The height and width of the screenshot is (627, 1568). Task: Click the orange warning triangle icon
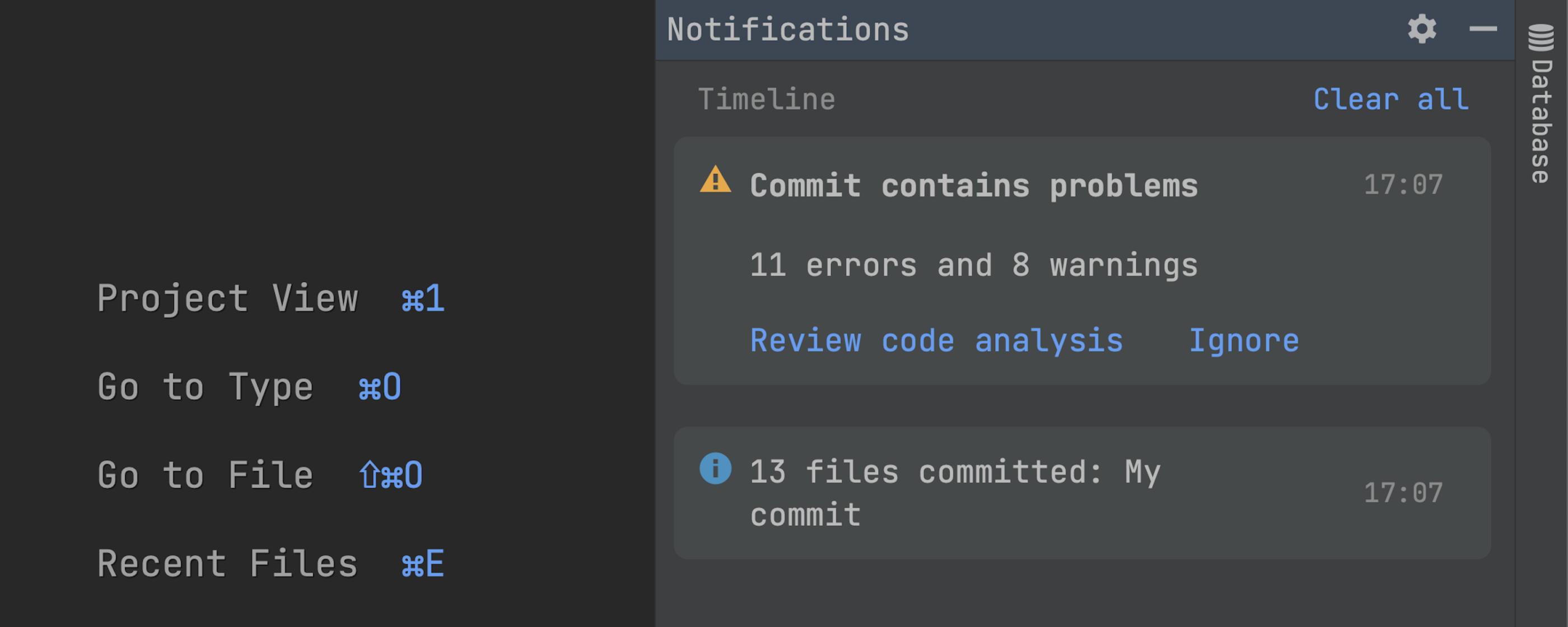point(715,180)
